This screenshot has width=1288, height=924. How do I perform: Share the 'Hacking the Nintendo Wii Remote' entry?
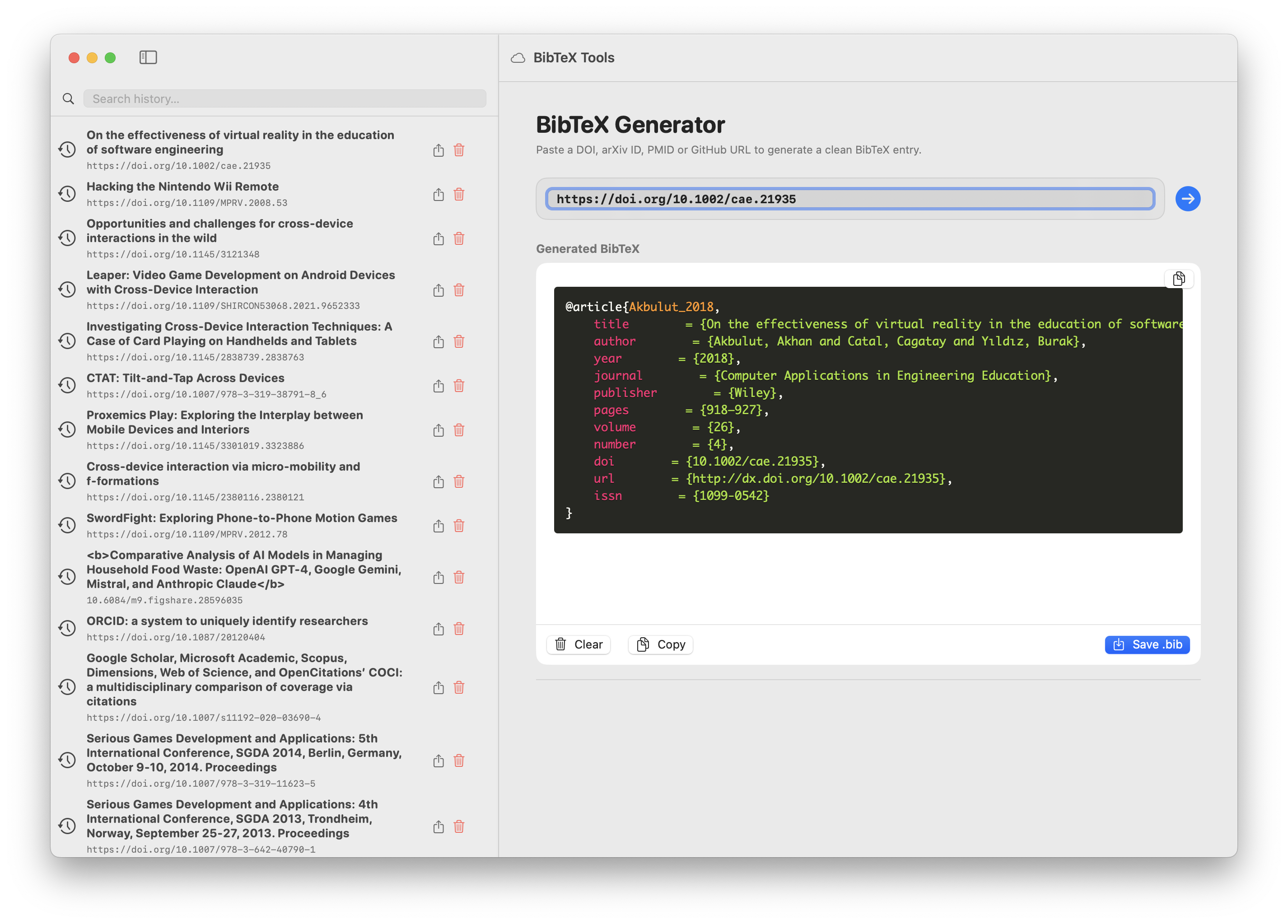click(x=439, y=194)
